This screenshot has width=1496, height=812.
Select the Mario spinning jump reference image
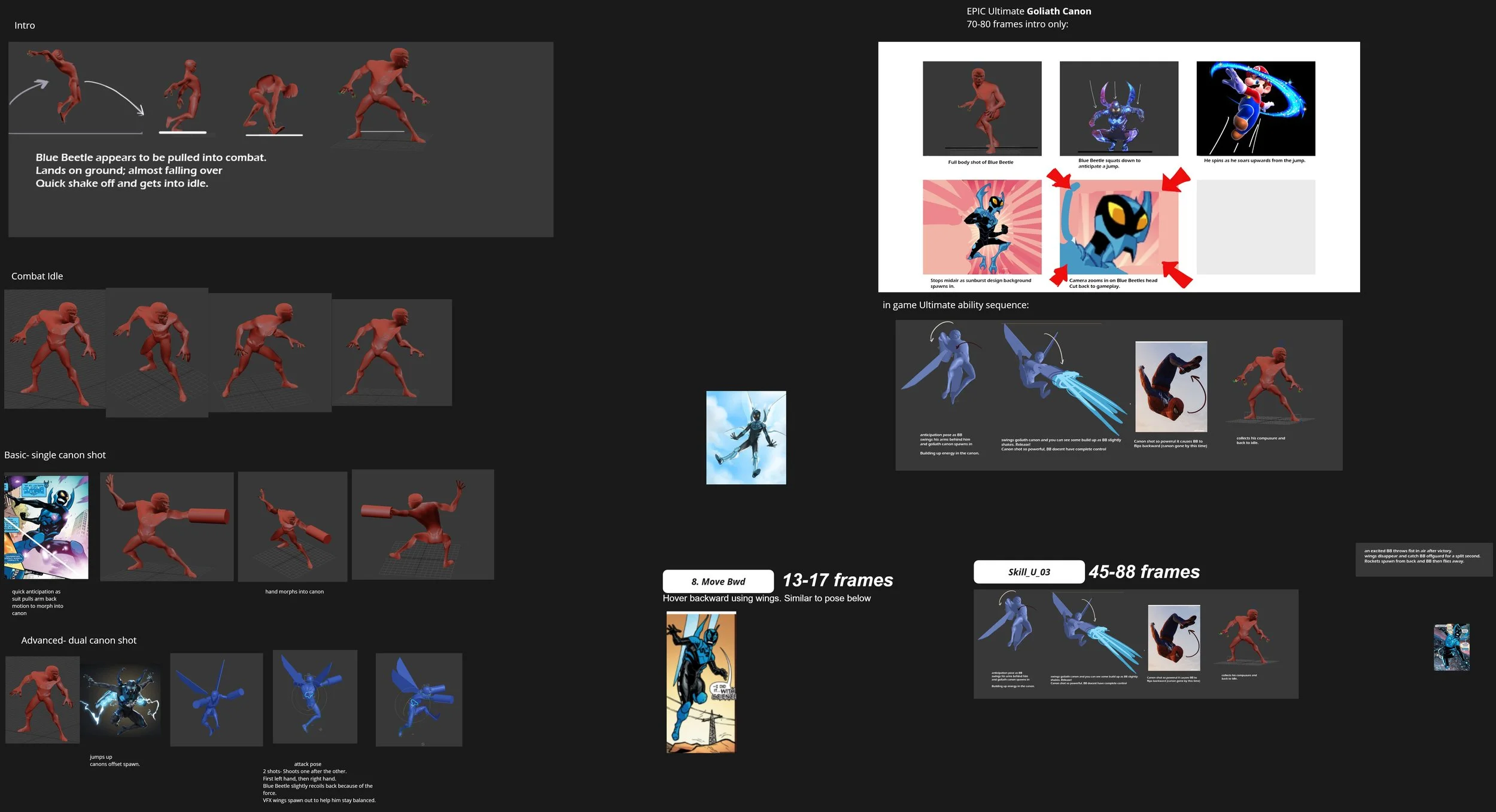point(1255,108)
